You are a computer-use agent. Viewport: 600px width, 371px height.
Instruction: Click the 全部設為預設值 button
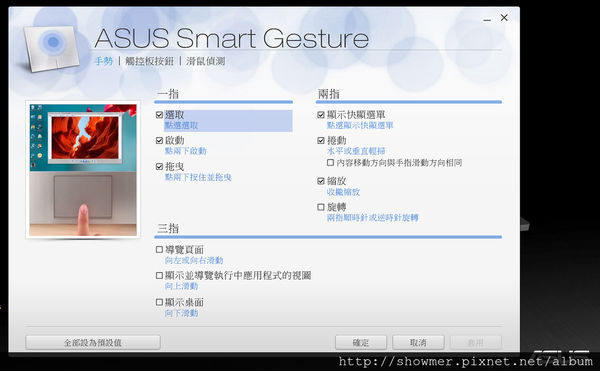point(93,342)
